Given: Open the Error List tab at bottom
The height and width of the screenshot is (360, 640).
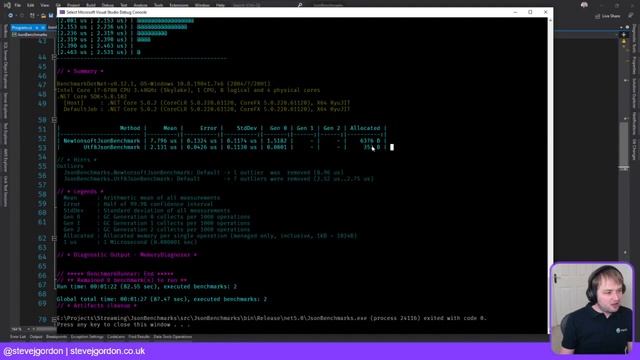Looking at the screenshot, I should tap(18, 337).
